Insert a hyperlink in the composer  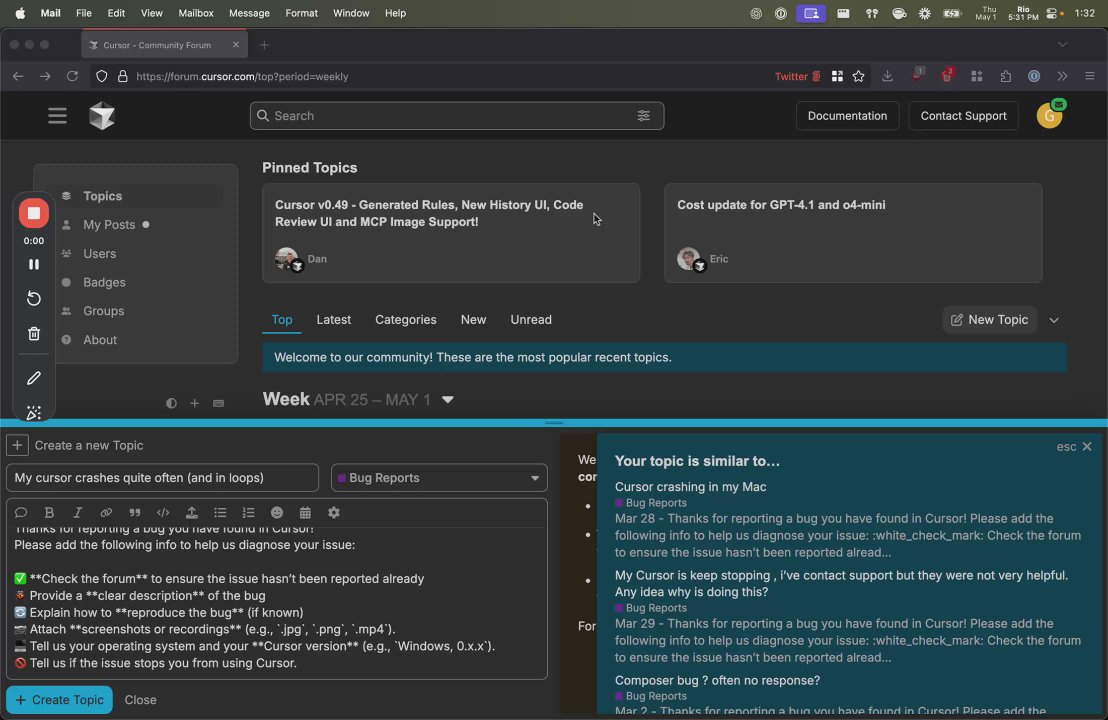coord(106,512)
